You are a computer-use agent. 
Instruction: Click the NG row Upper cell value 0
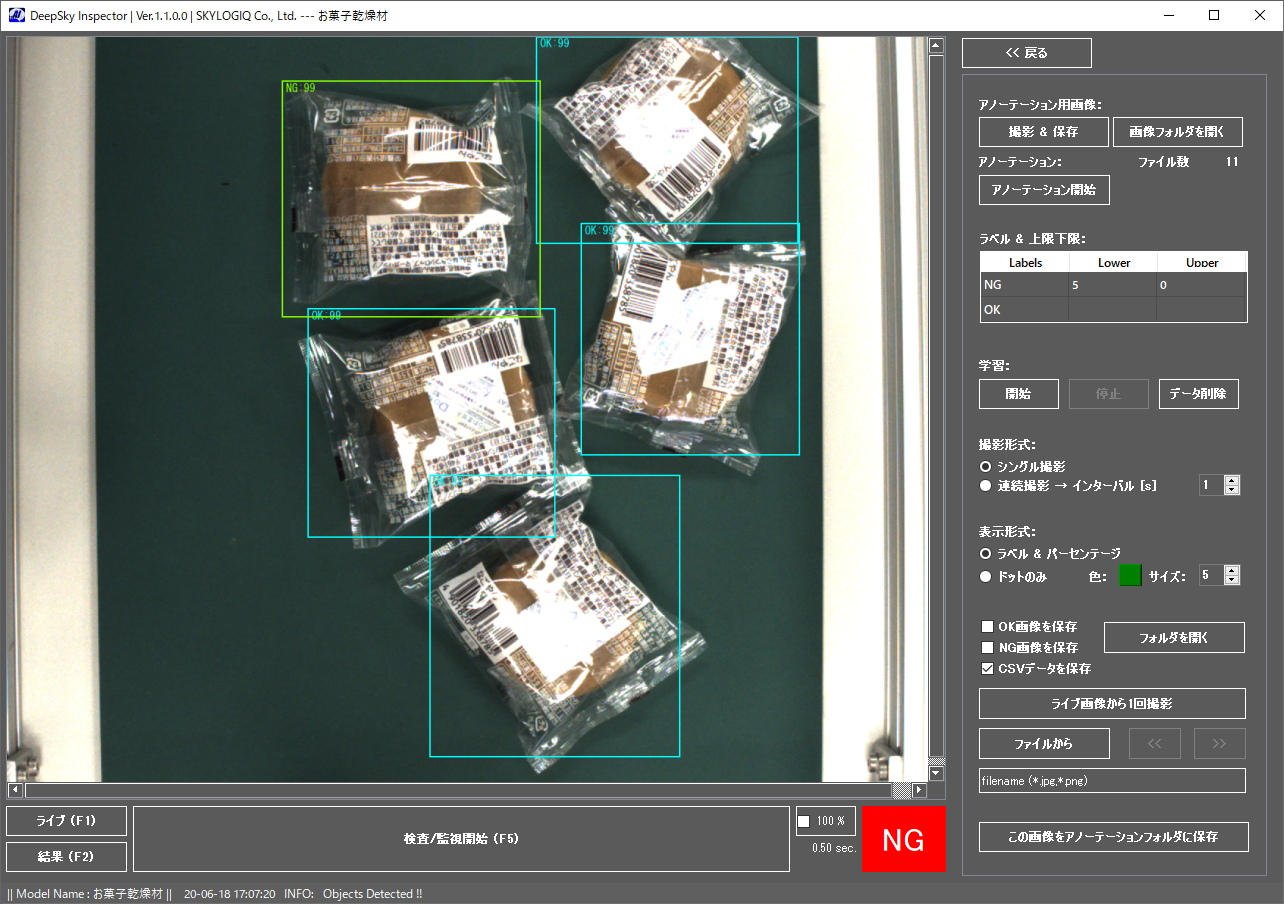1202,285
